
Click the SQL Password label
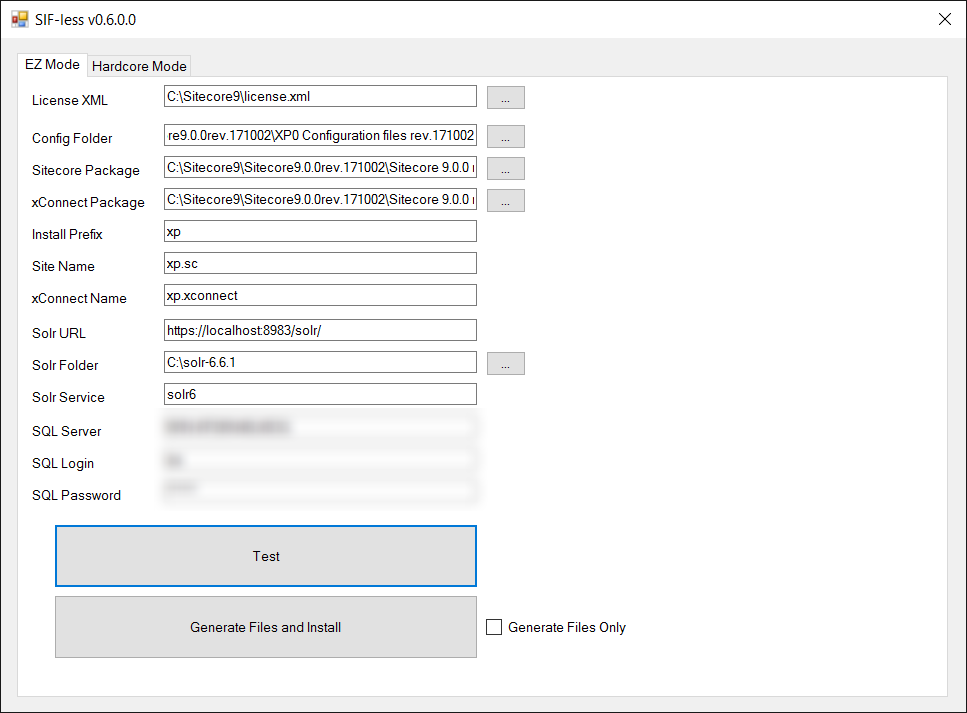tap(76, 495)
